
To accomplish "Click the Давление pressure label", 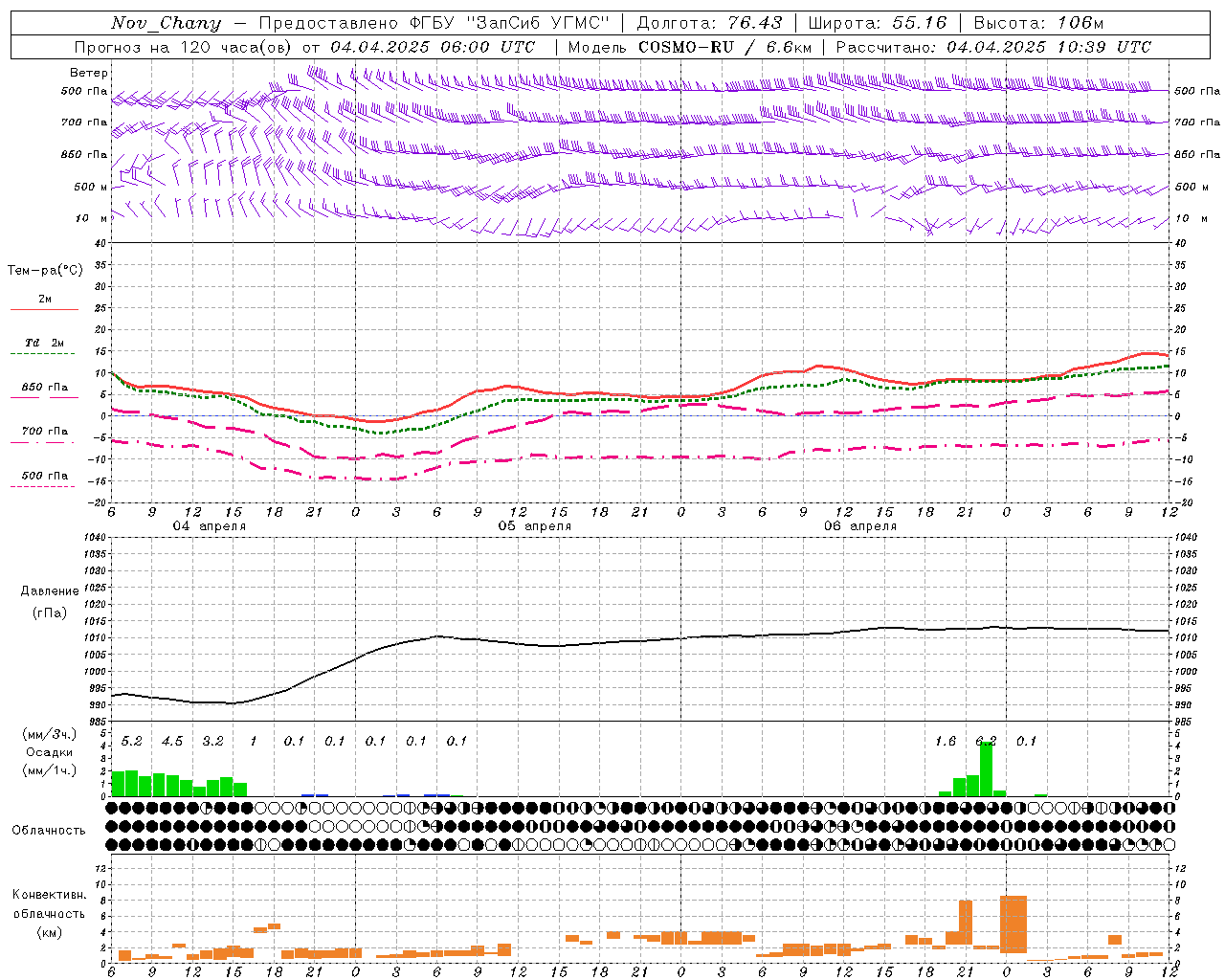I will (x=50, y=591).
